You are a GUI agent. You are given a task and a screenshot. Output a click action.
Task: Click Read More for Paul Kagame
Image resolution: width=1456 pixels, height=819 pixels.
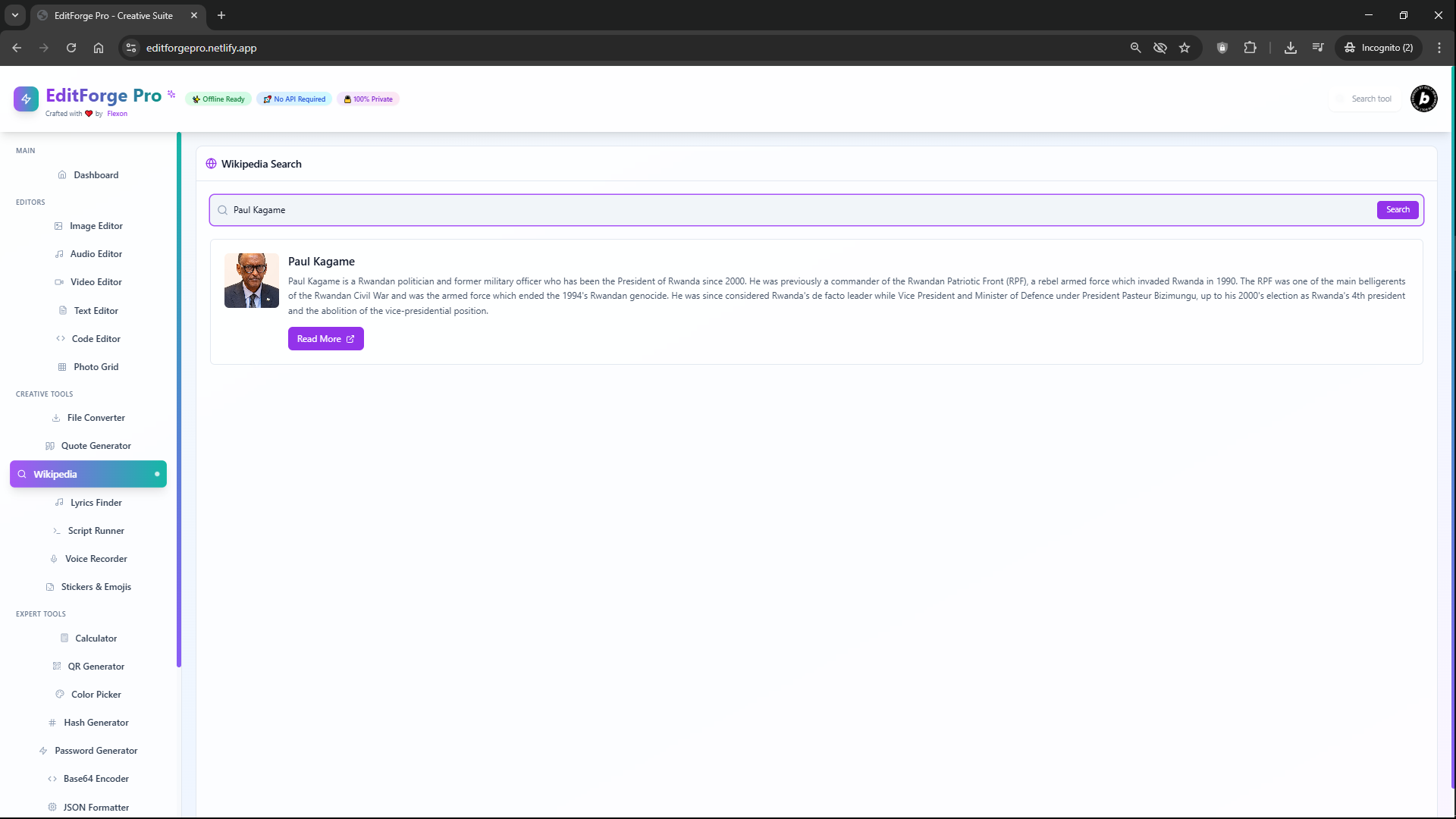[325, 339]
